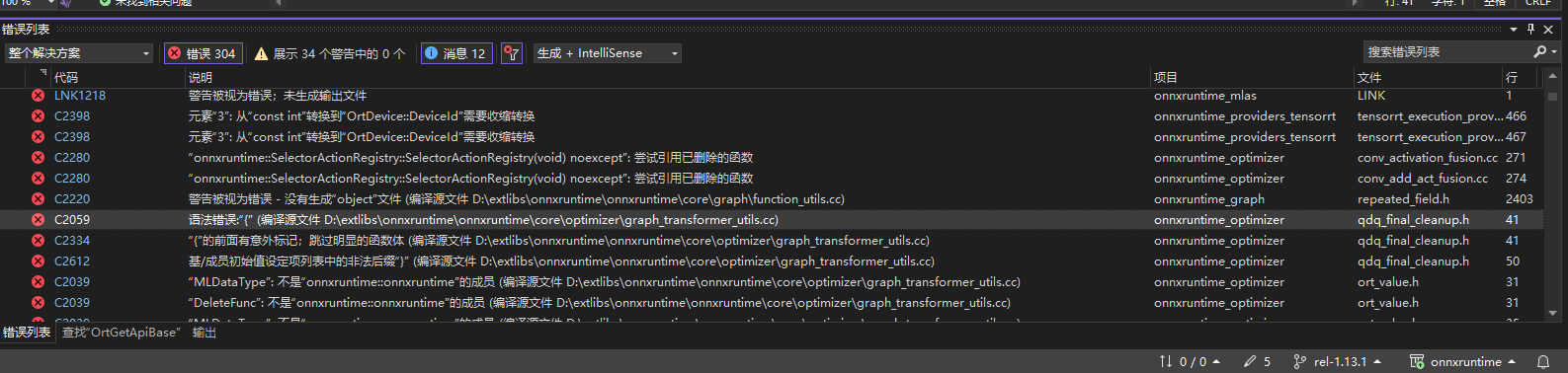Toggle the warnings filter showing 34 个警告
Image resolution: width=1568 pixels, height=373 pixels.
click(x=330, y=53)
